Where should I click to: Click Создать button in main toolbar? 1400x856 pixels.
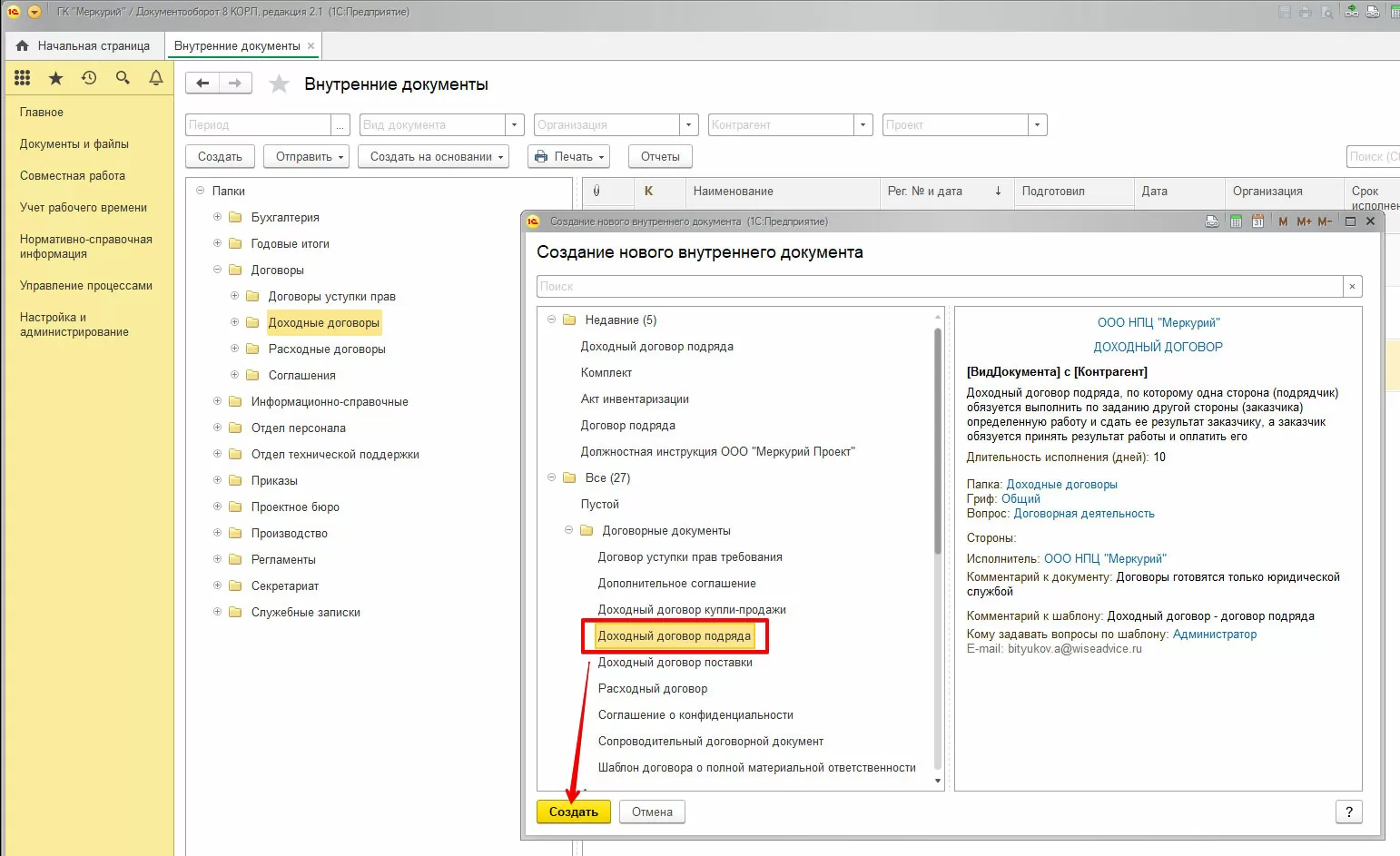(220, 157)
